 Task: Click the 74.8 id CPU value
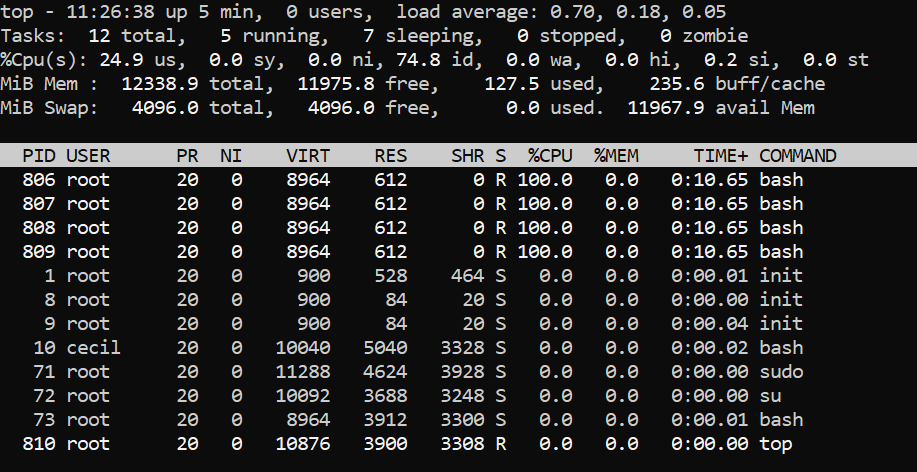(435, 60)
